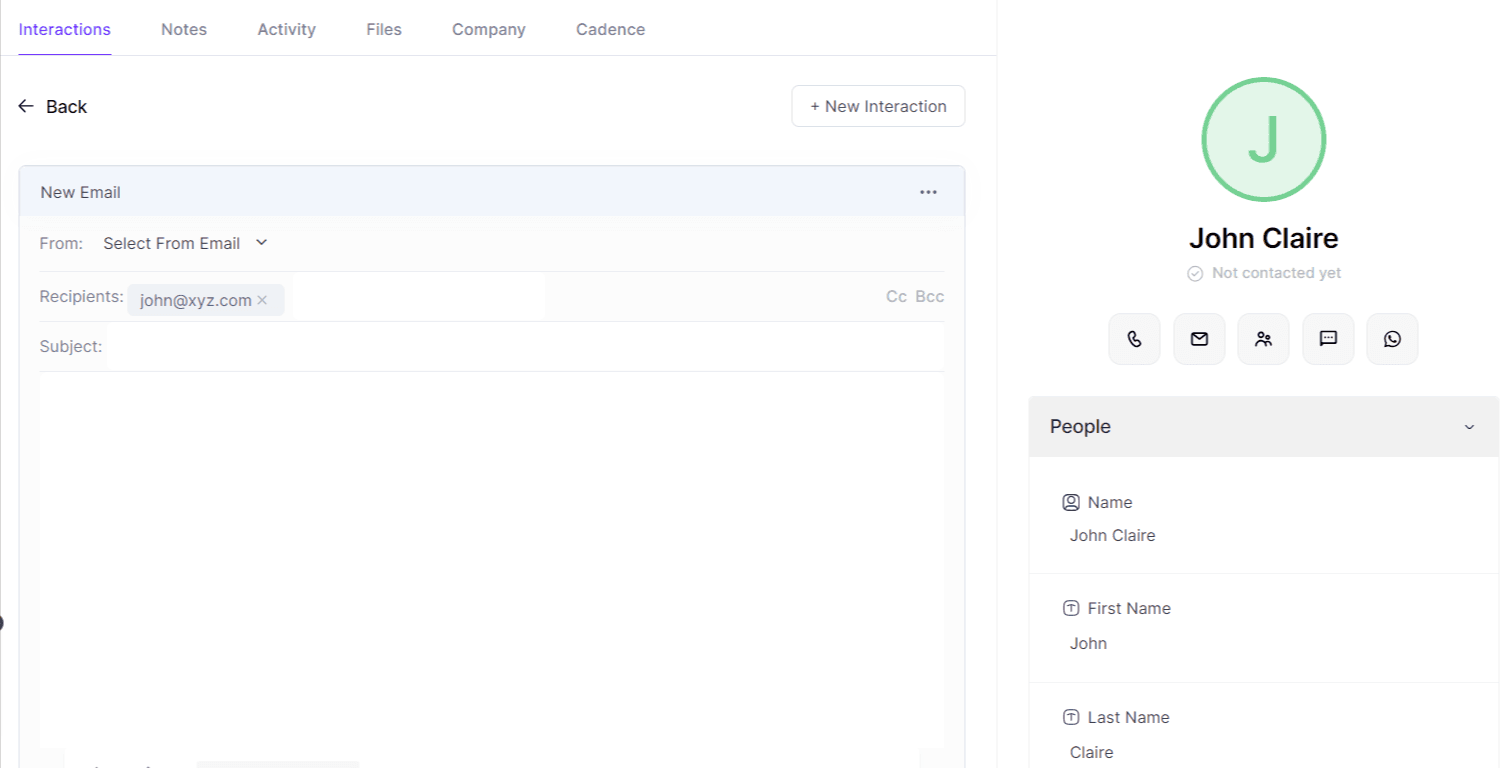The width and height of the screenshot is (1506, 768).
Task: Remove the john@xyz.com recipient chip
Action: (x=262, y=299)
